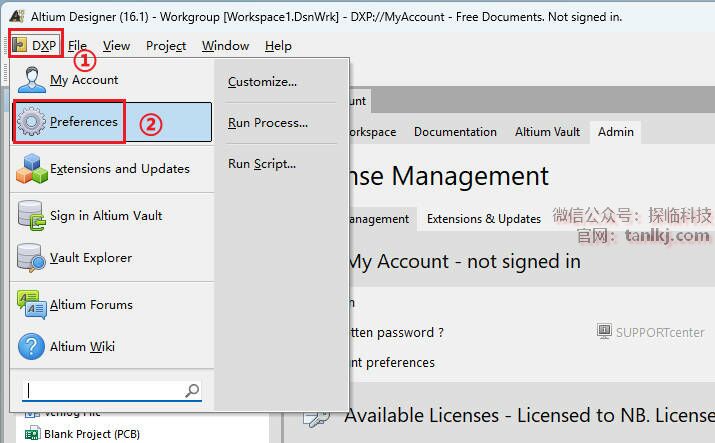
Task: Click the Extensions and Updates cubes icon
Action: (31, 169)
